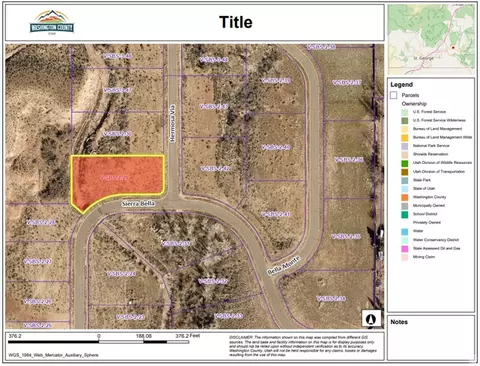The height and width of the screenshot is (366, 480).
Task: Click the Sierra Bella street label
Action: pos(138,203)
